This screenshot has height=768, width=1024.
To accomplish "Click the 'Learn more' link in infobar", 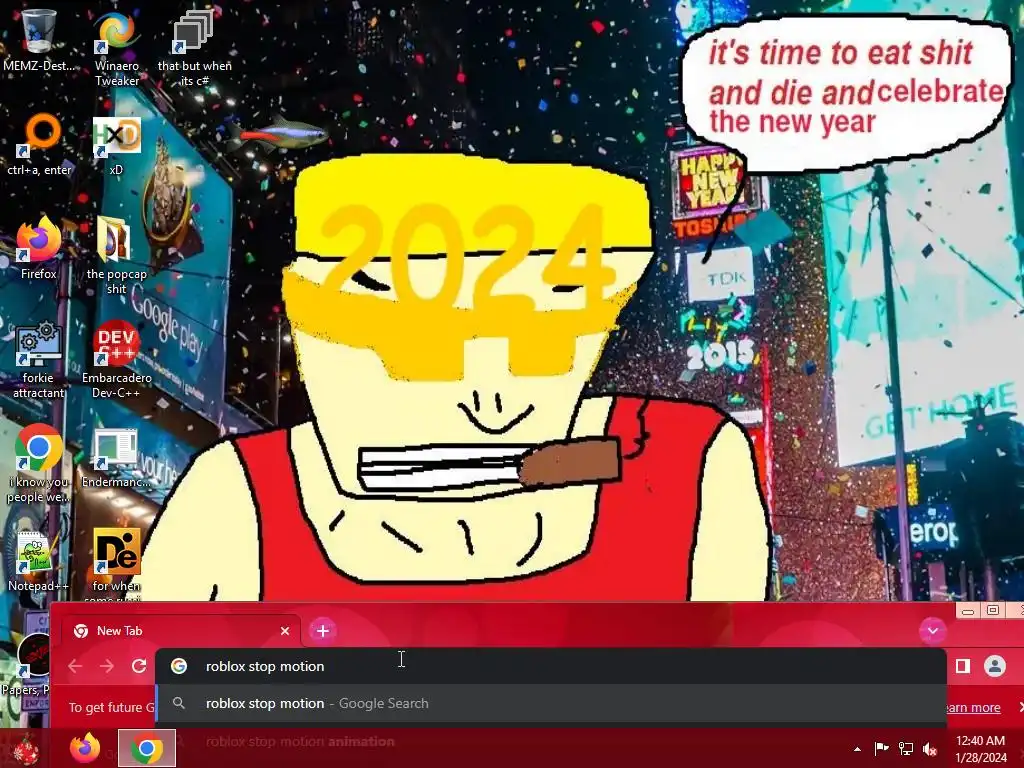I will point(973,707).
